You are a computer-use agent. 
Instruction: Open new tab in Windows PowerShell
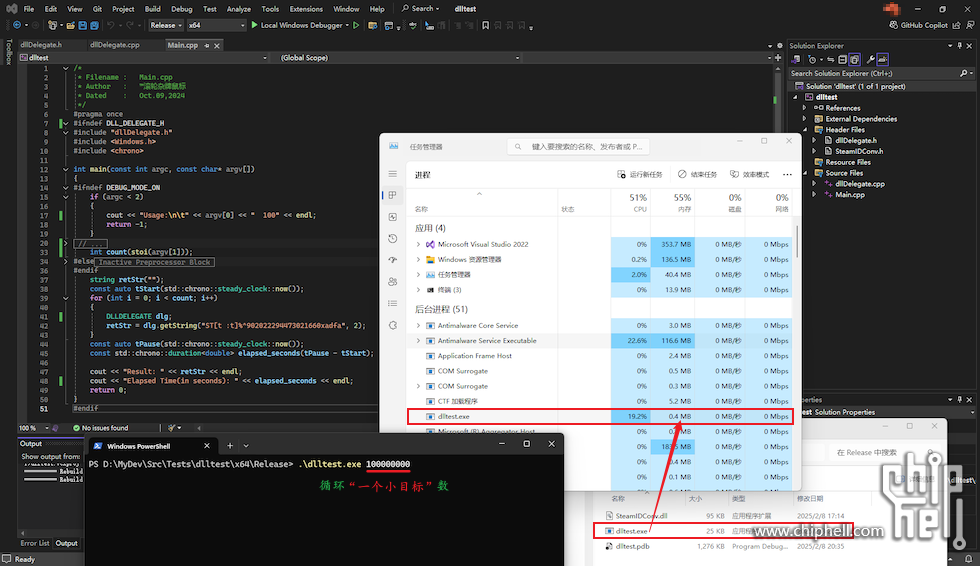tap(230, 445)
